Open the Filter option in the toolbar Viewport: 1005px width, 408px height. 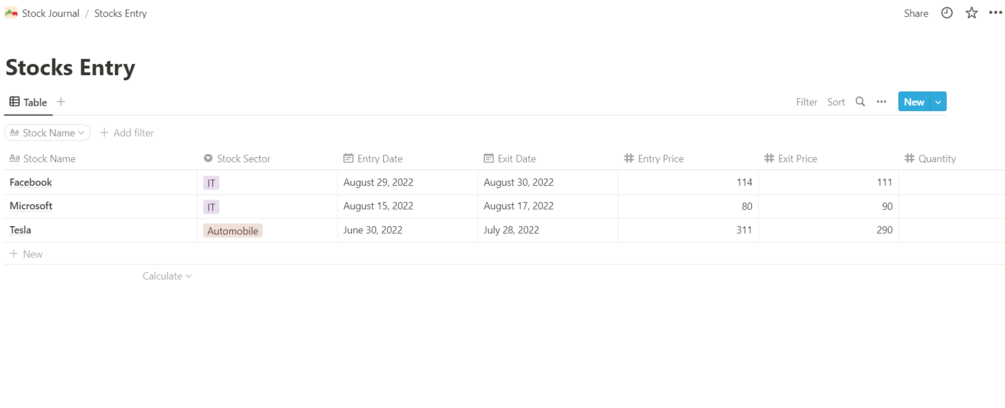point(806,102)
